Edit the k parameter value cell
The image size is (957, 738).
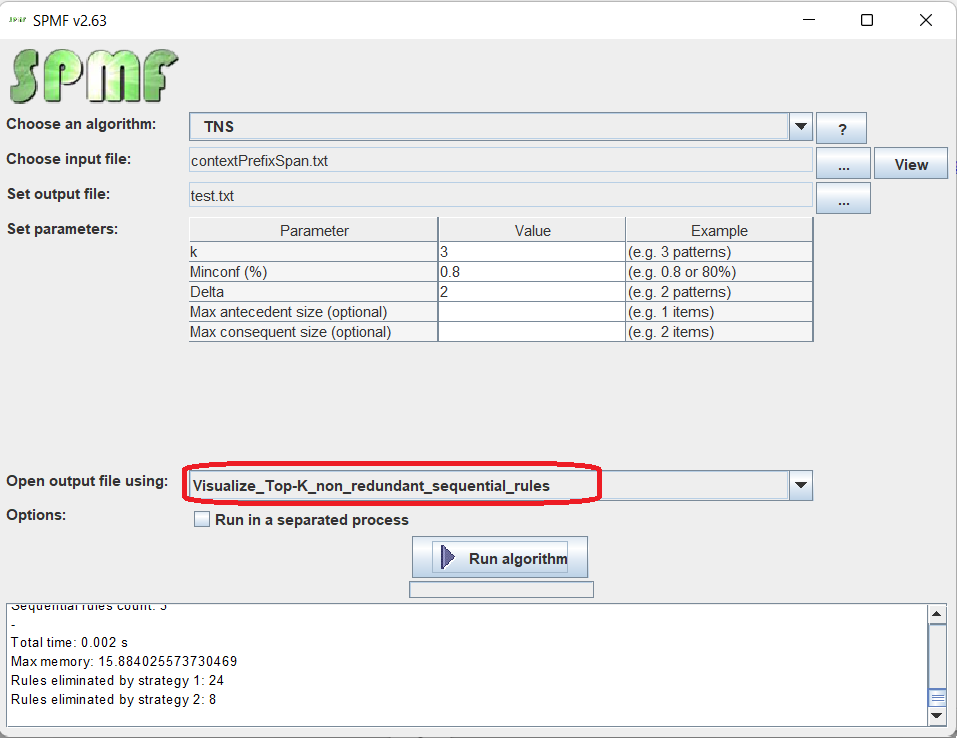(x=531, y=252)
